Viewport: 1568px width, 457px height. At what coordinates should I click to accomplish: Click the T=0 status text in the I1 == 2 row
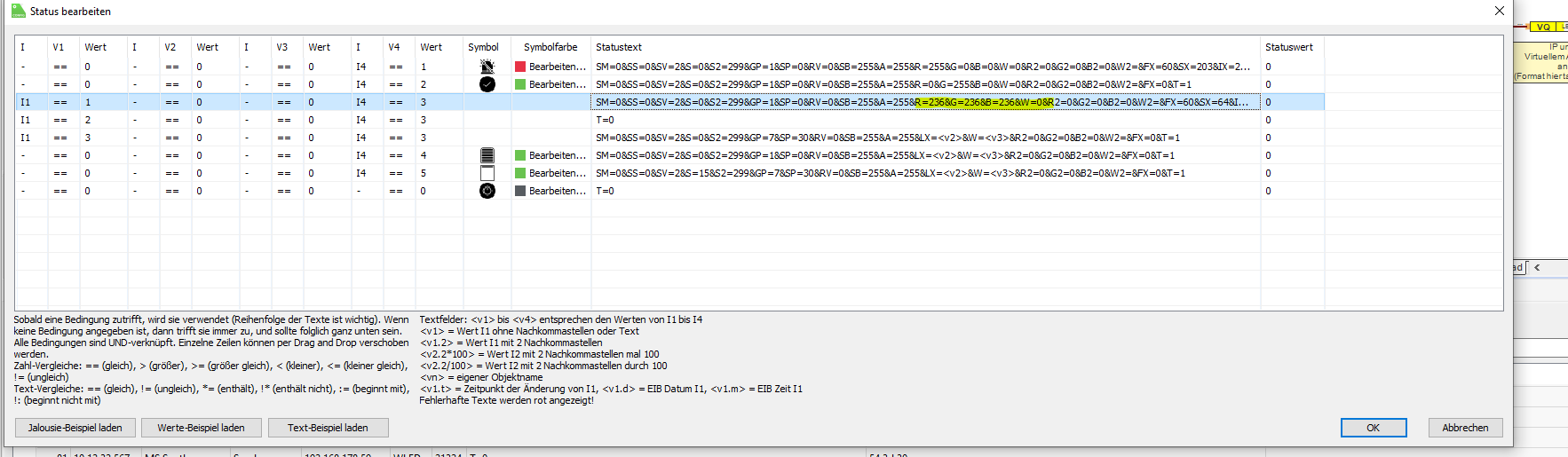(606, 120)
